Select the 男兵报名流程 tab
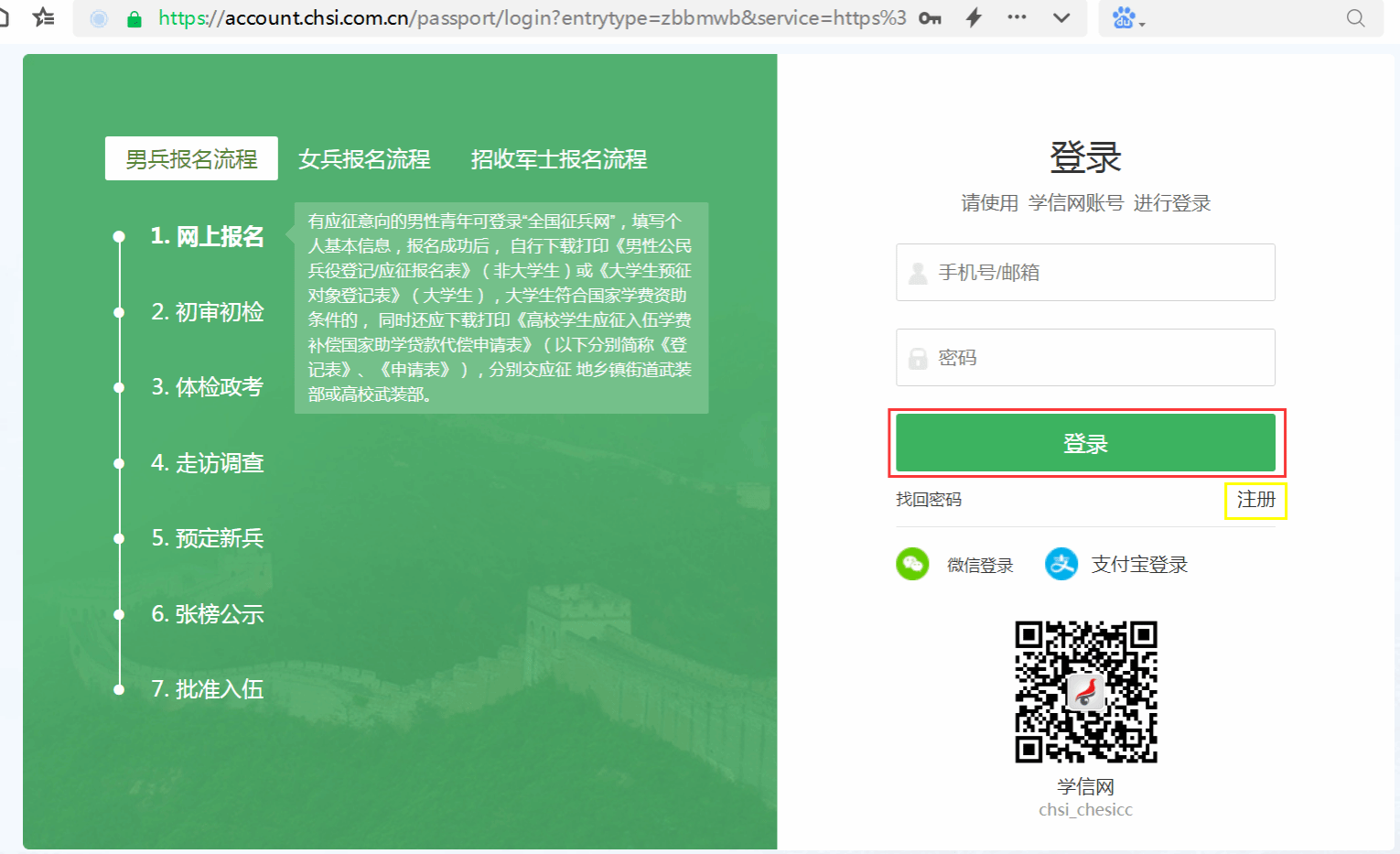Image resolution: width=1400 pixels, height=854 pixels. (191, 159)
